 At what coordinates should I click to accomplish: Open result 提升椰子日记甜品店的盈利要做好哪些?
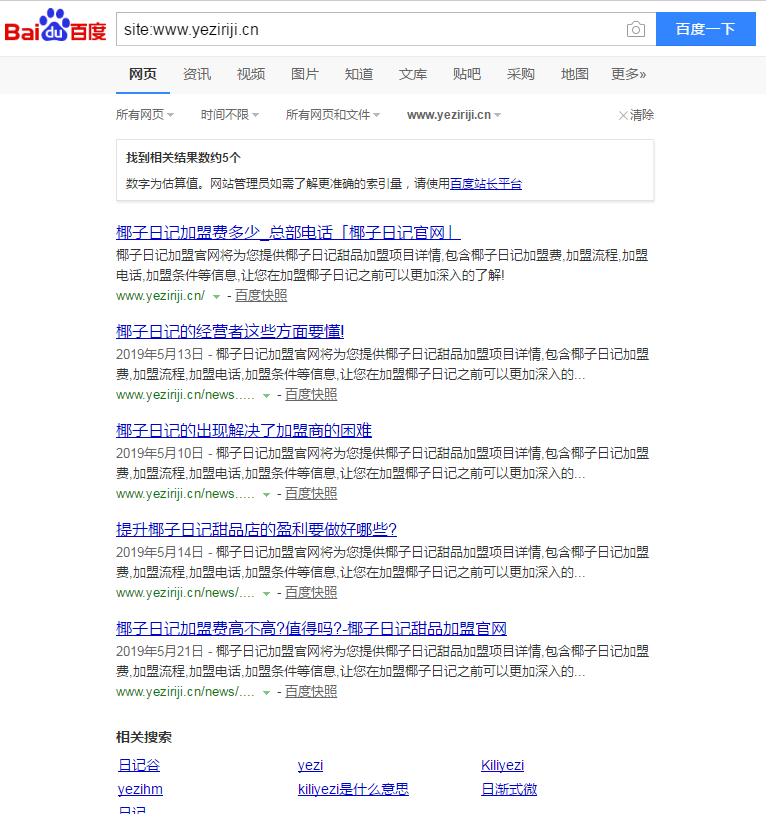point(256,530)
